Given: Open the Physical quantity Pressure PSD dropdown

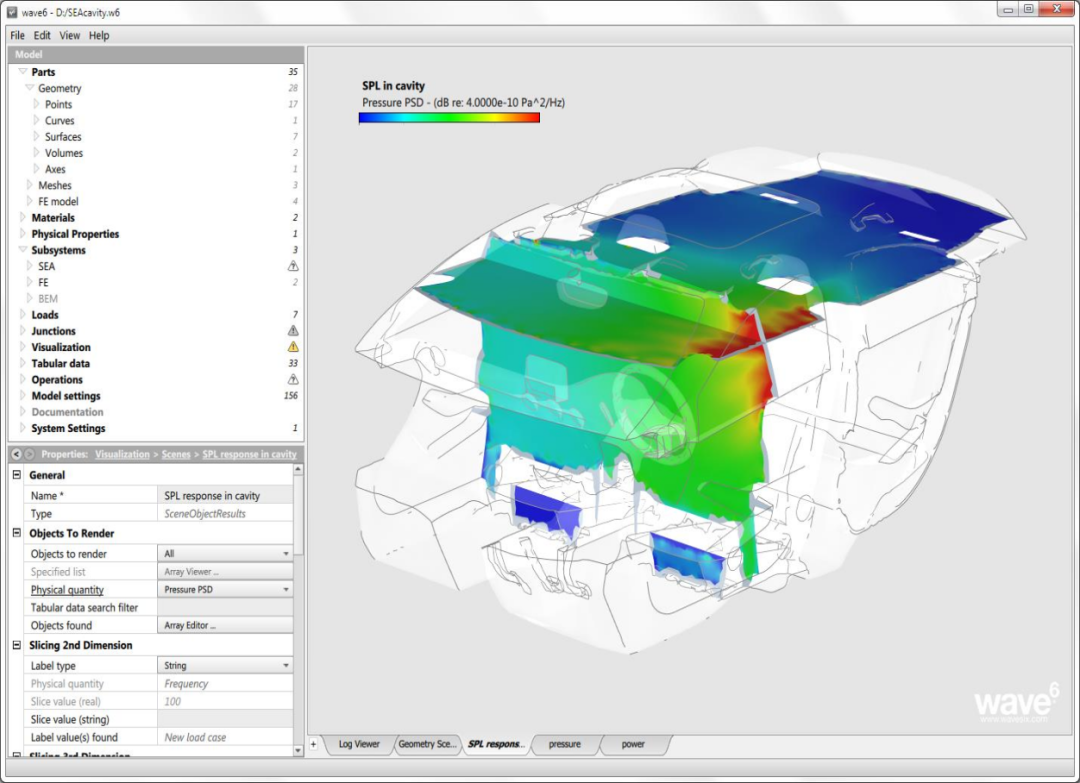Looking at the screenshot, I should tap(225, 589).
